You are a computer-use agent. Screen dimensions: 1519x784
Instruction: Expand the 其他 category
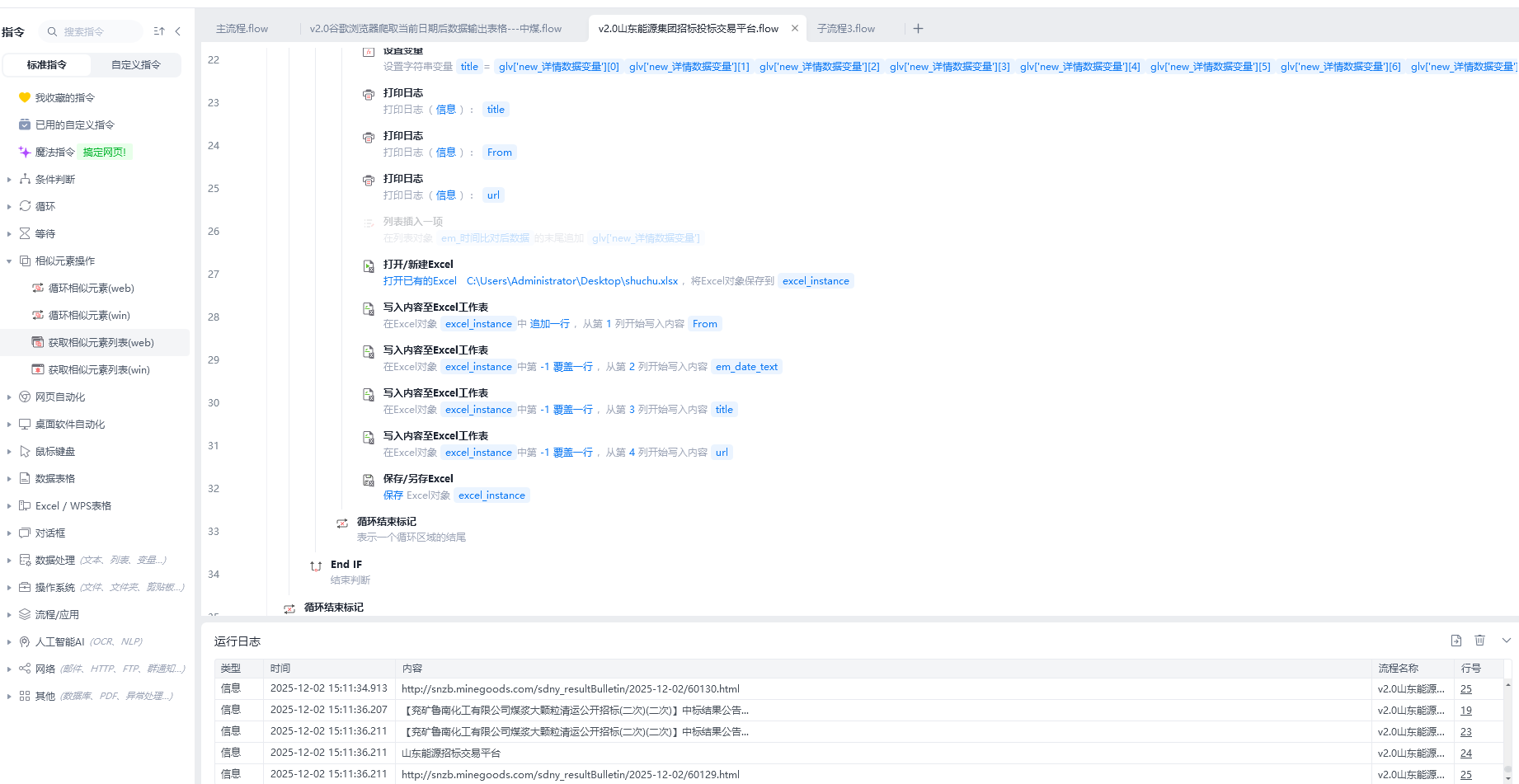tap(9, 696)
